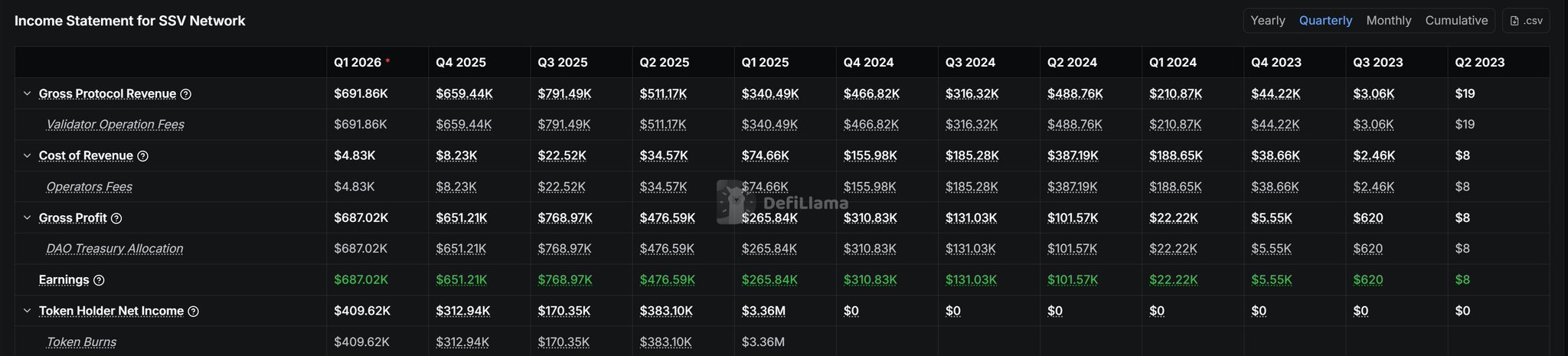Viewport: 1568px width, 356px height.
Task: Click the Operators Fees row label
Action: pyautogui.click(x=89, y=187)
